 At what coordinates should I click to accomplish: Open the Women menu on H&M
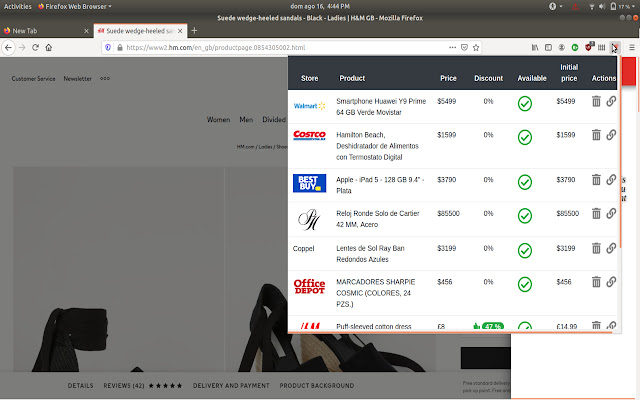(x=218, y=120)
